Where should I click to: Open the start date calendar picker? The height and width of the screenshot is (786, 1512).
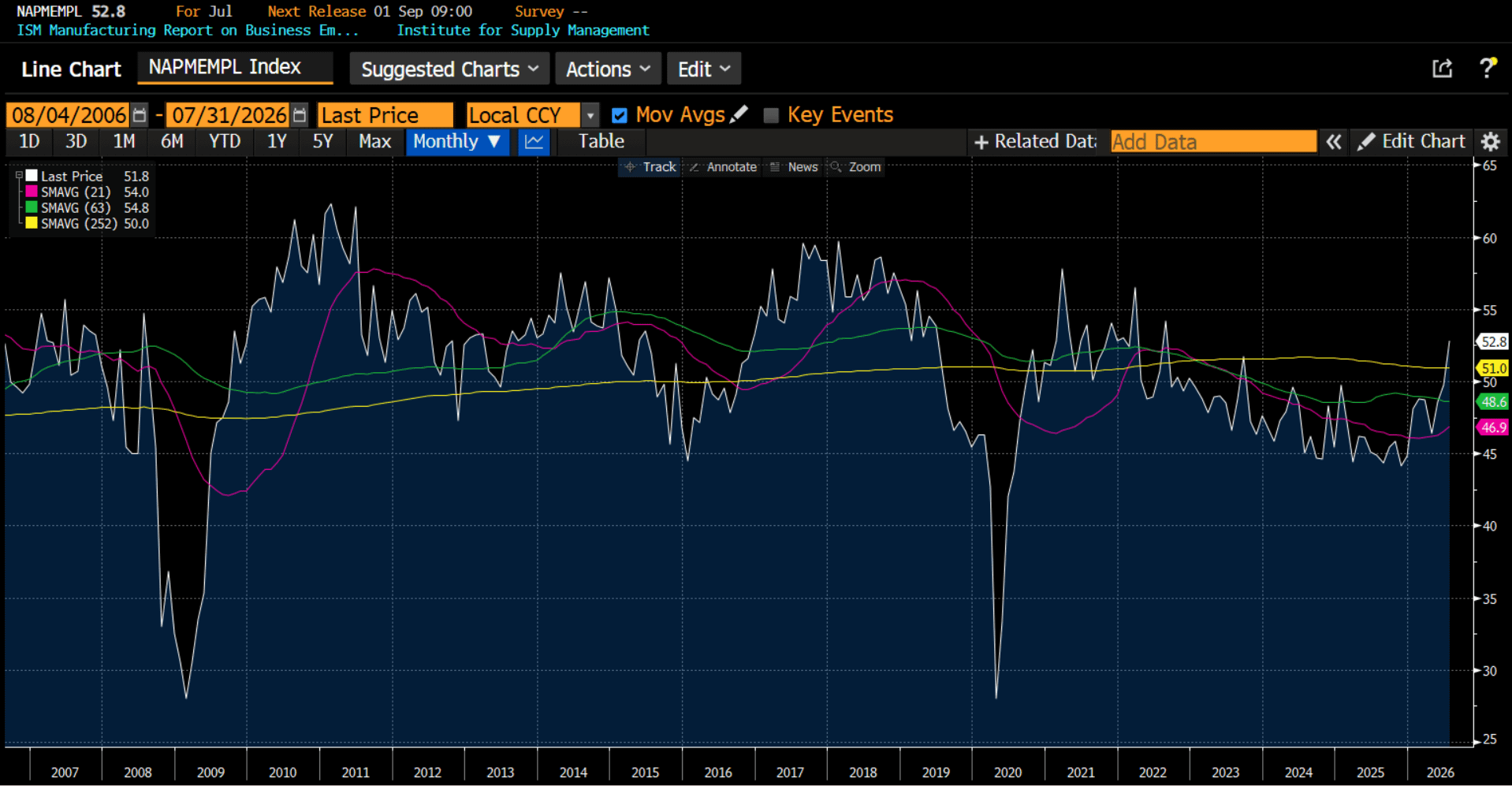(x=140, y=115)
